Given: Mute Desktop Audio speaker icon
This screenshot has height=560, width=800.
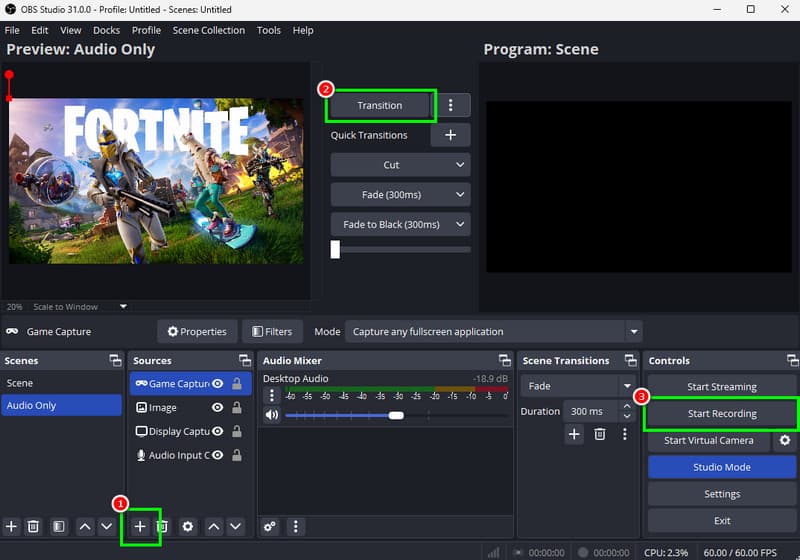Looking at the screenshot, I should tap(271, 415).
